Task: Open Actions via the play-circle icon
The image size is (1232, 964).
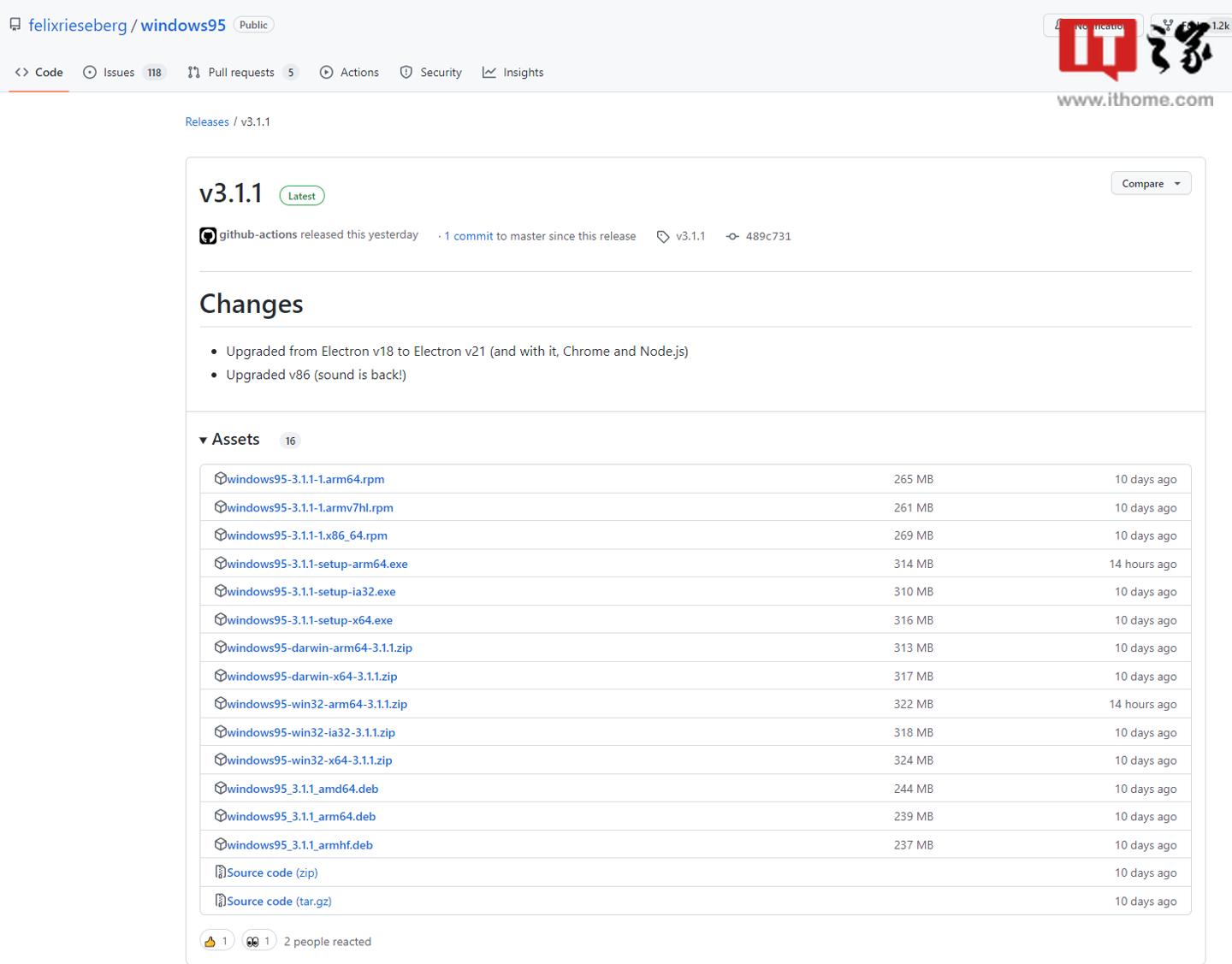Action: (x=326, y=72)
